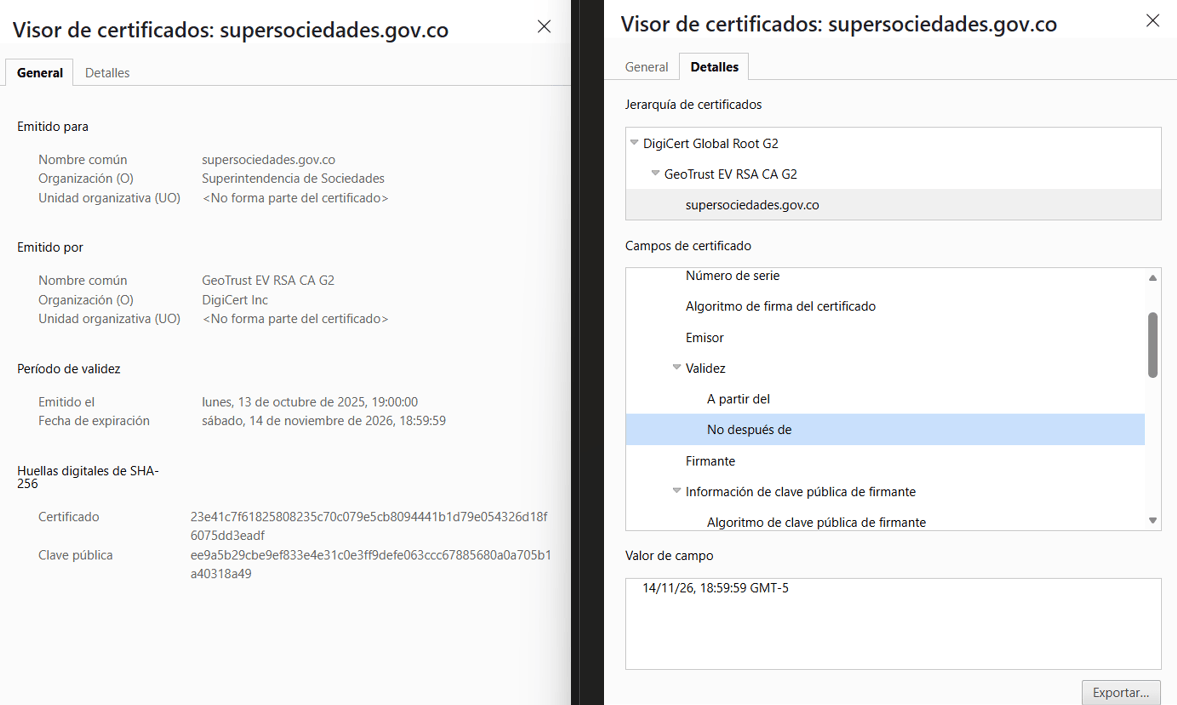Click the certificate fields scrollbar thumb

click(1152, 344)
